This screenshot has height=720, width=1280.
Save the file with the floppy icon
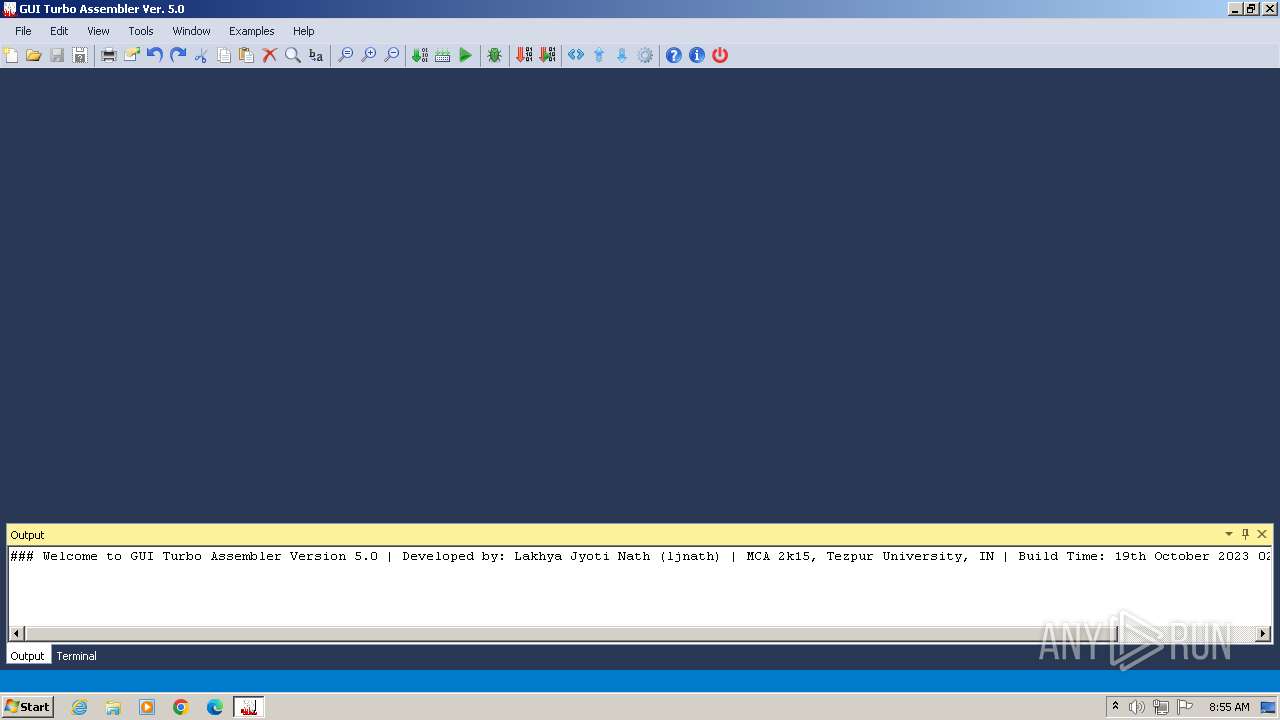pyautogui.click(x=57, y=55)
